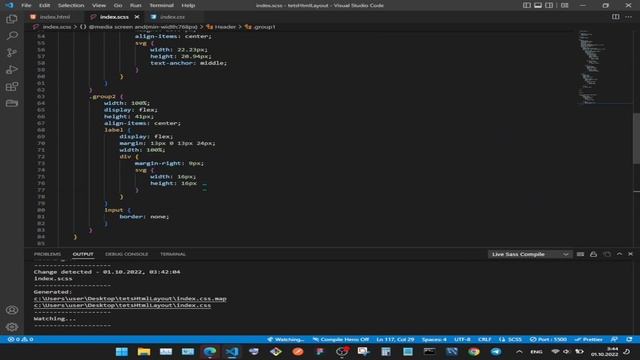Toggle output auto-scroll lock

tap(593, 254)
